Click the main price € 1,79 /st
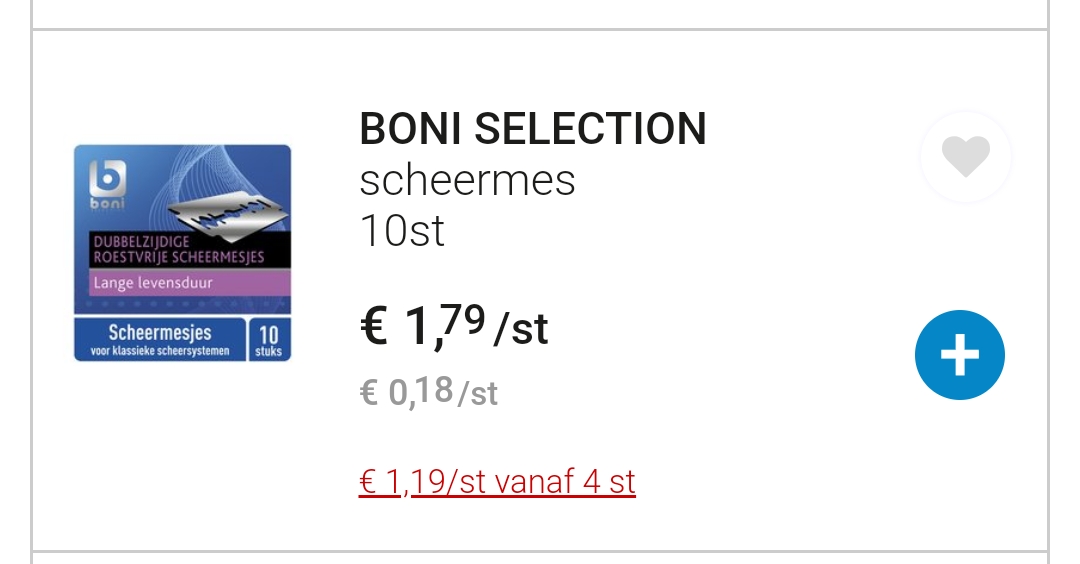Image resolution: width=1080 pixels, height=564 pixels. pyautogui.click(x=453, y=326)
